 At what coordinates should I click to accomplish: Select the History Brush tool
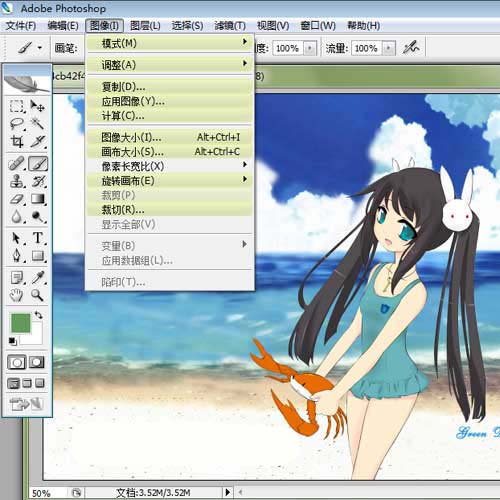click(x=38, y=182)
